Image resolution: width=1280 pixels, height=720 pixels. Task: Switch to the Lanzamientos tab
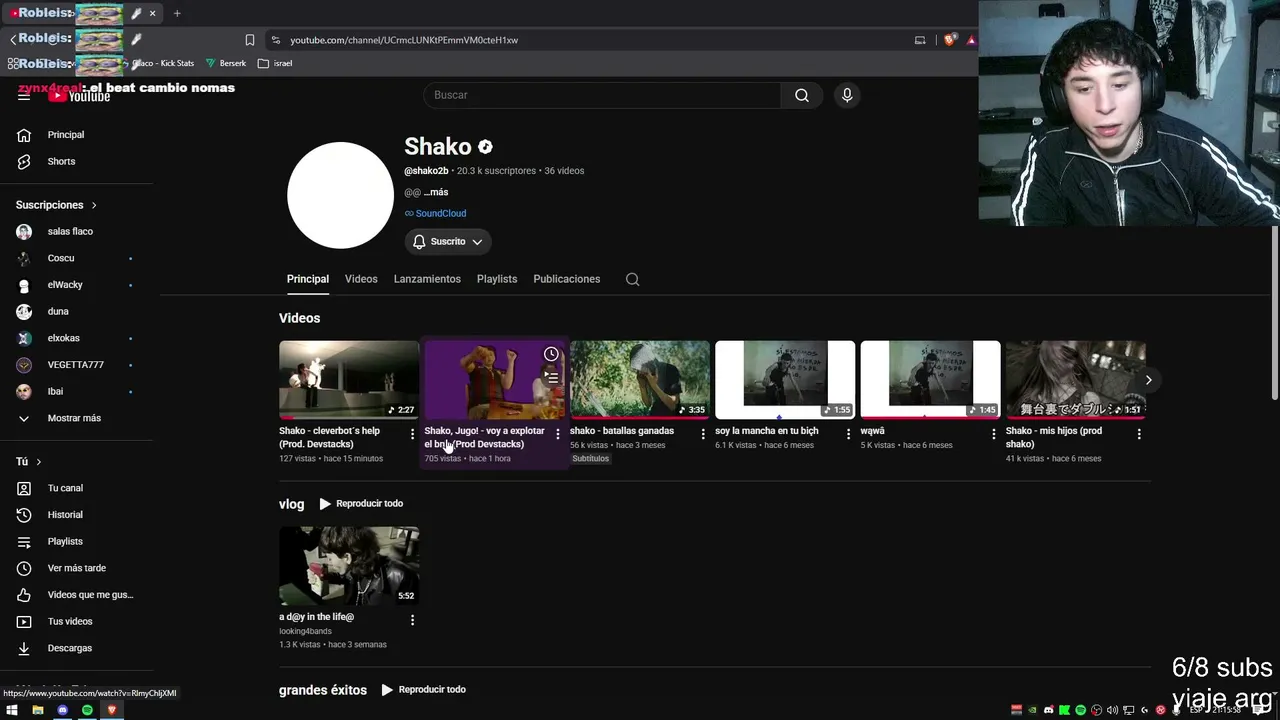(427, 279)
